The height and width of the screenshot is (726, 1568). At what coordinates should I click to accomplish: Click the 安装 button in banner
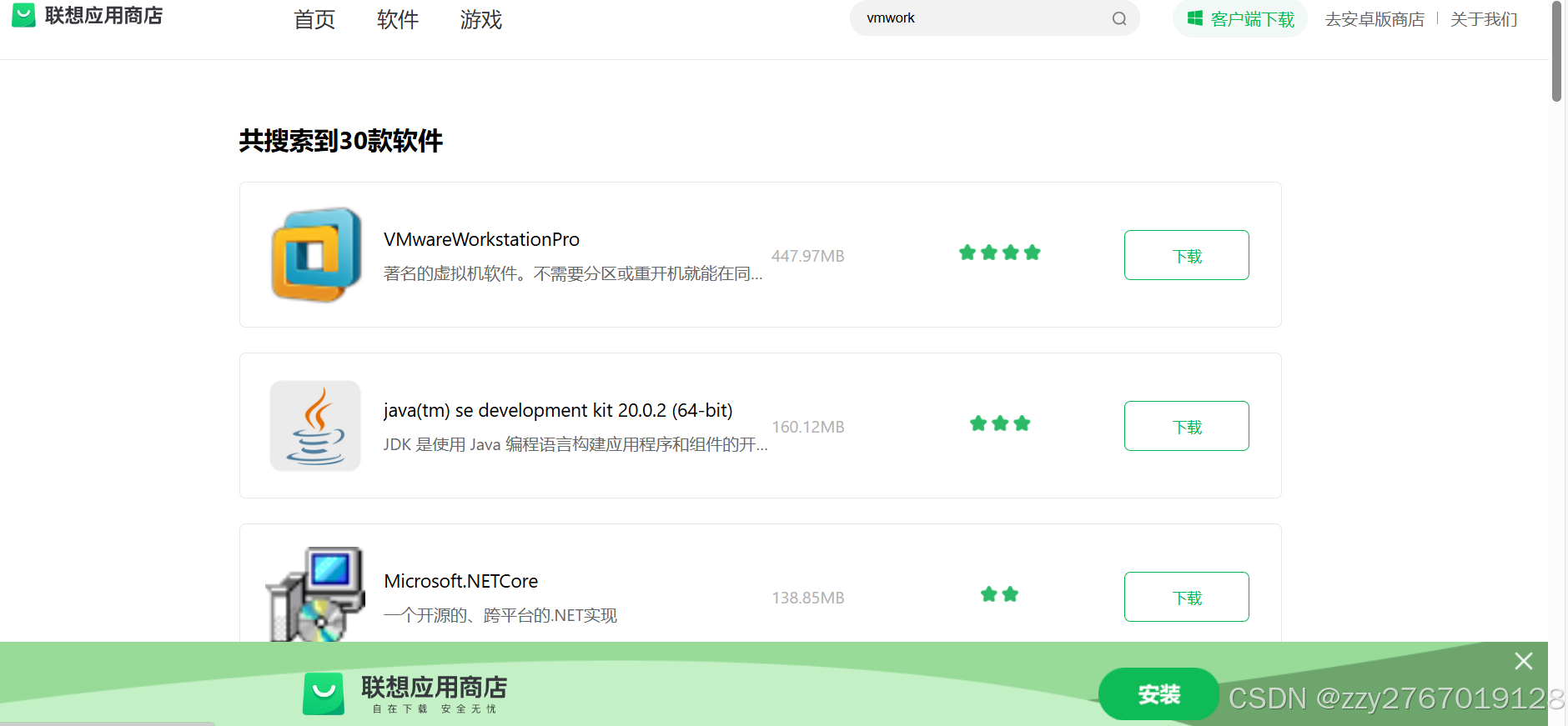[1159, 693]
